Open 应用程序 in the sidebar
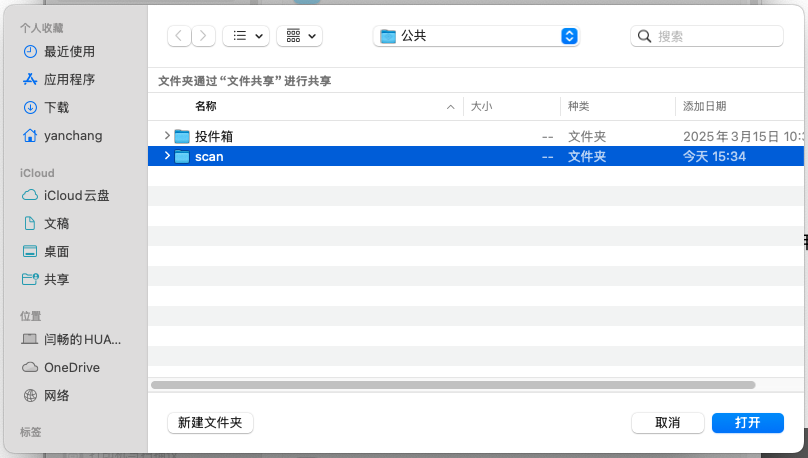The height and width of the screenshot is (458, 808). click(x=69, y=79)
